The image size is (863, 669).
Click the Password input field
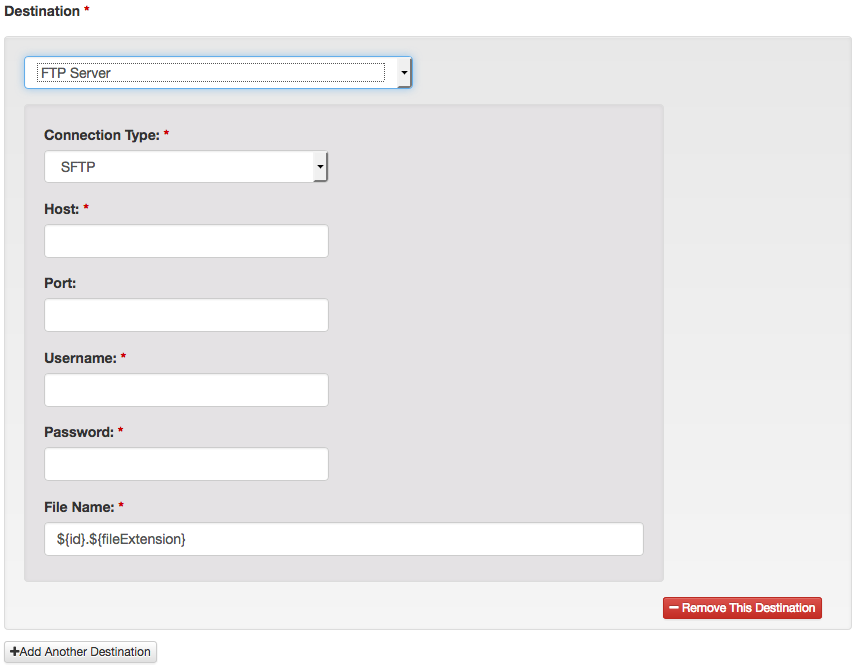click(x=186, y=464)
